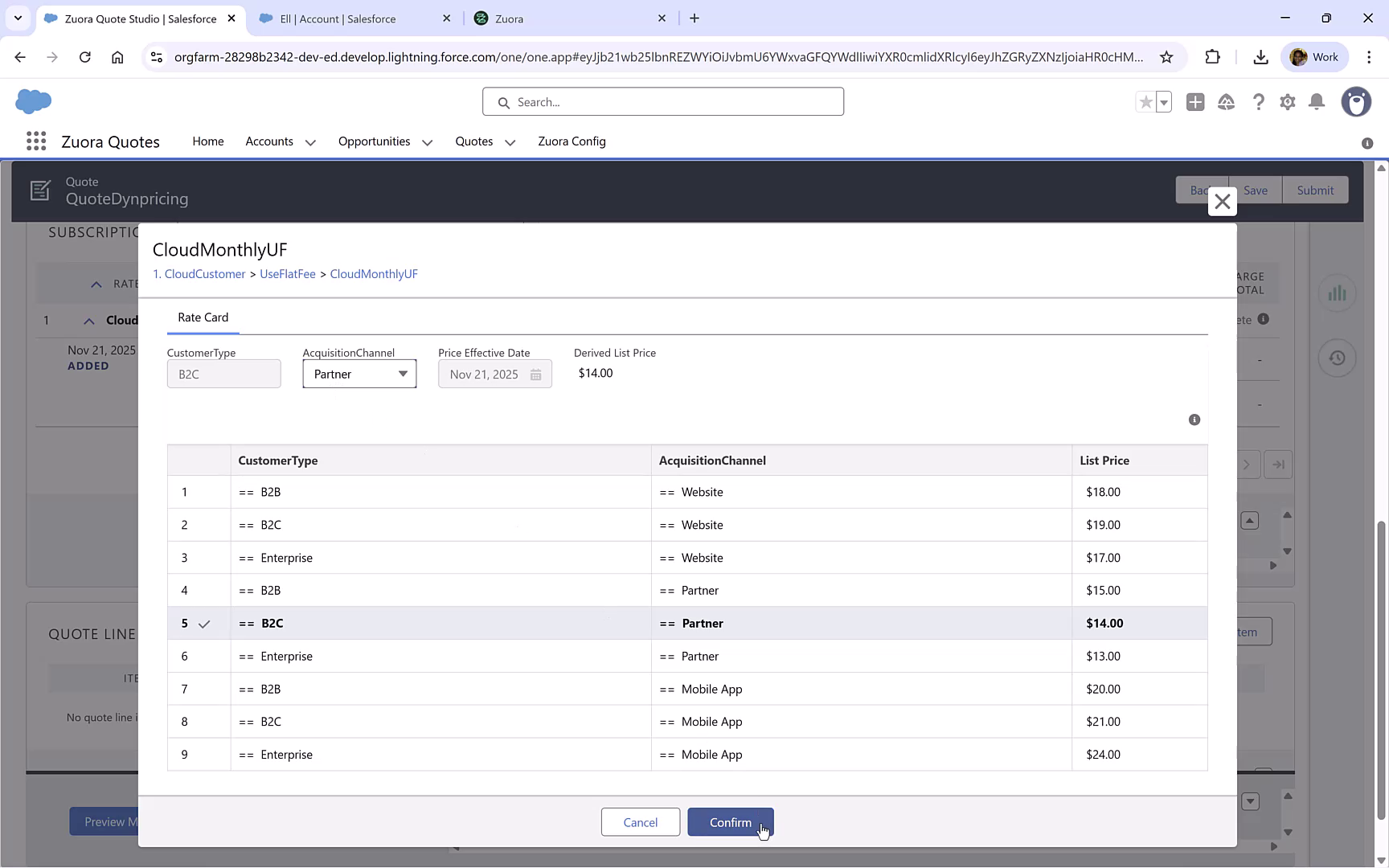Open the Trailhead learning icon

pyautogui.click(x=1227, y=102)
